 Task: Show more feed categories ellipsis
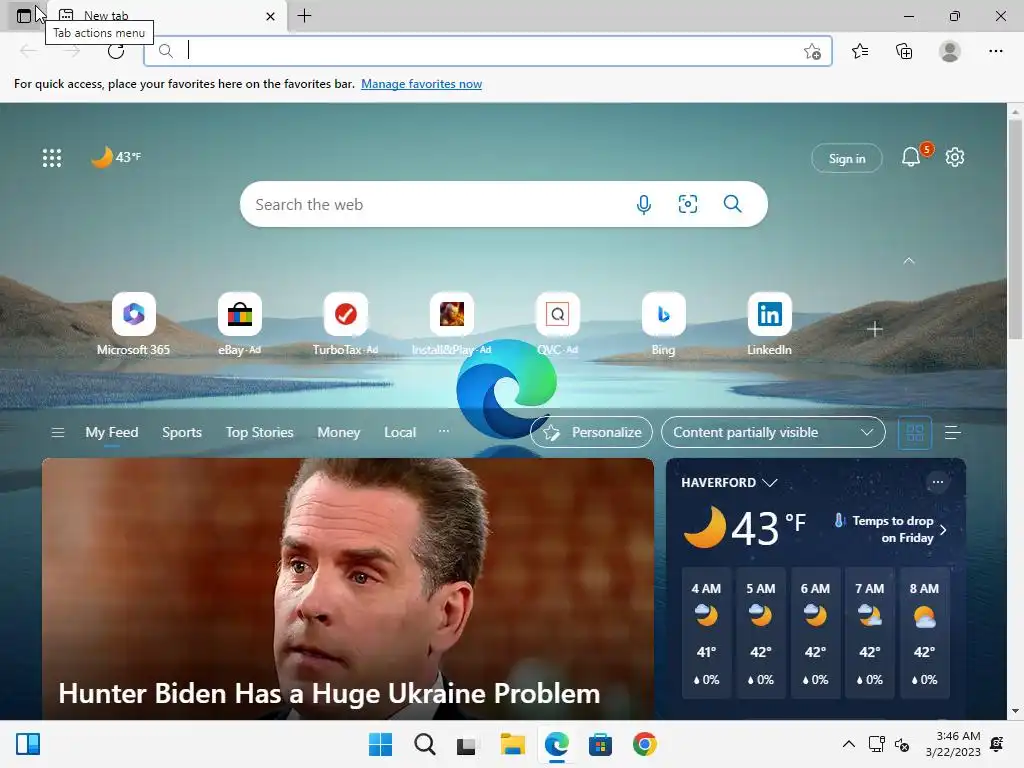tap(443, 431)
